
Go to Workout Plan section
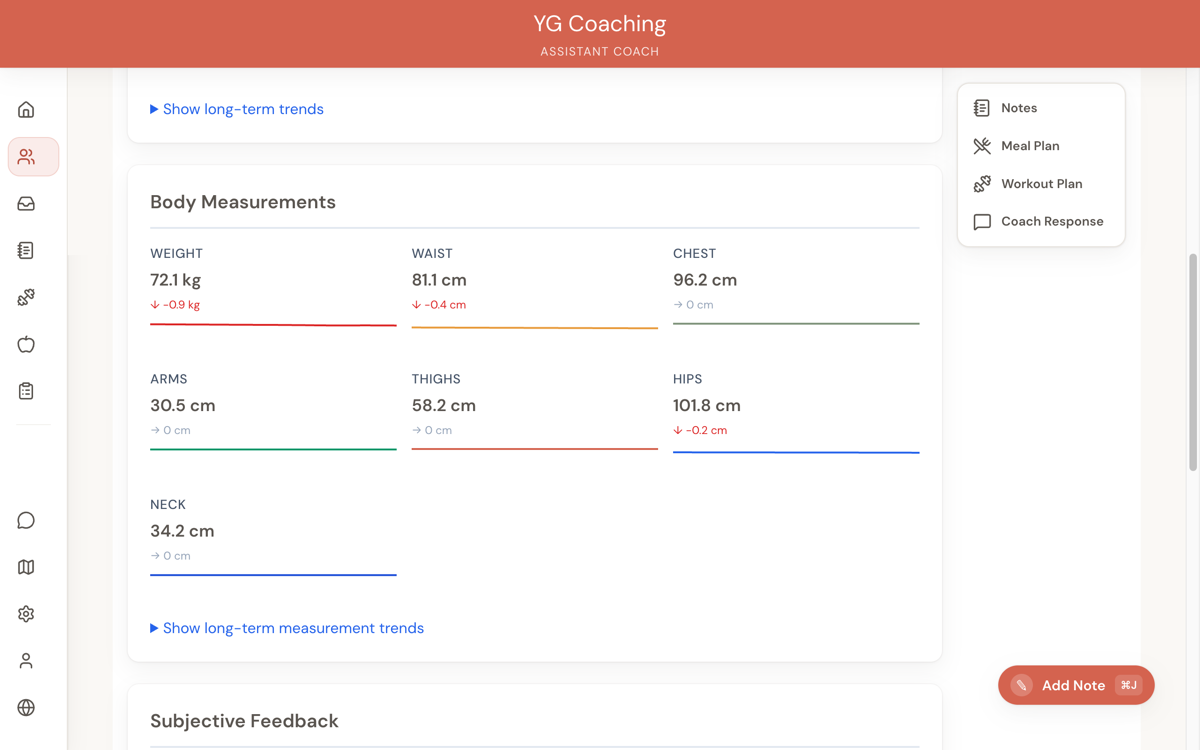1041,184
